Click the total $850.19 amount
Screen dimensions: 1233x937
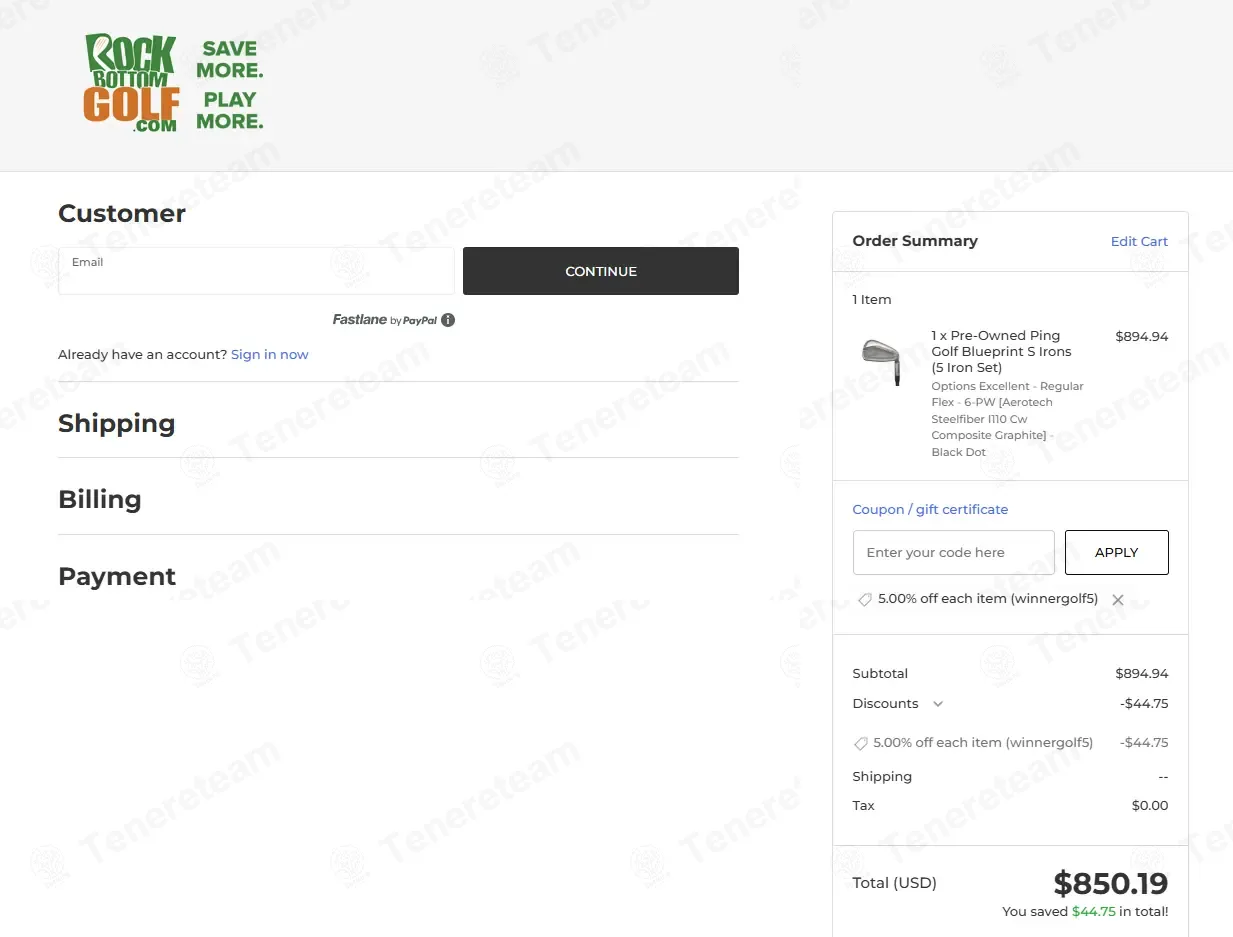tap(1111, 884)
